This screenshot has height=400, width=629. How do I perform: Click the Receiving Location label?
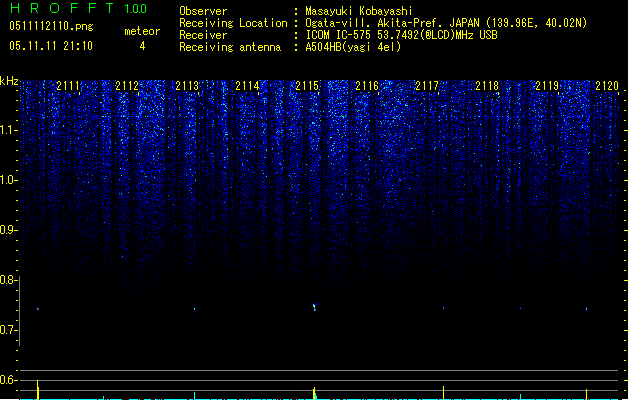pos(233,23)
